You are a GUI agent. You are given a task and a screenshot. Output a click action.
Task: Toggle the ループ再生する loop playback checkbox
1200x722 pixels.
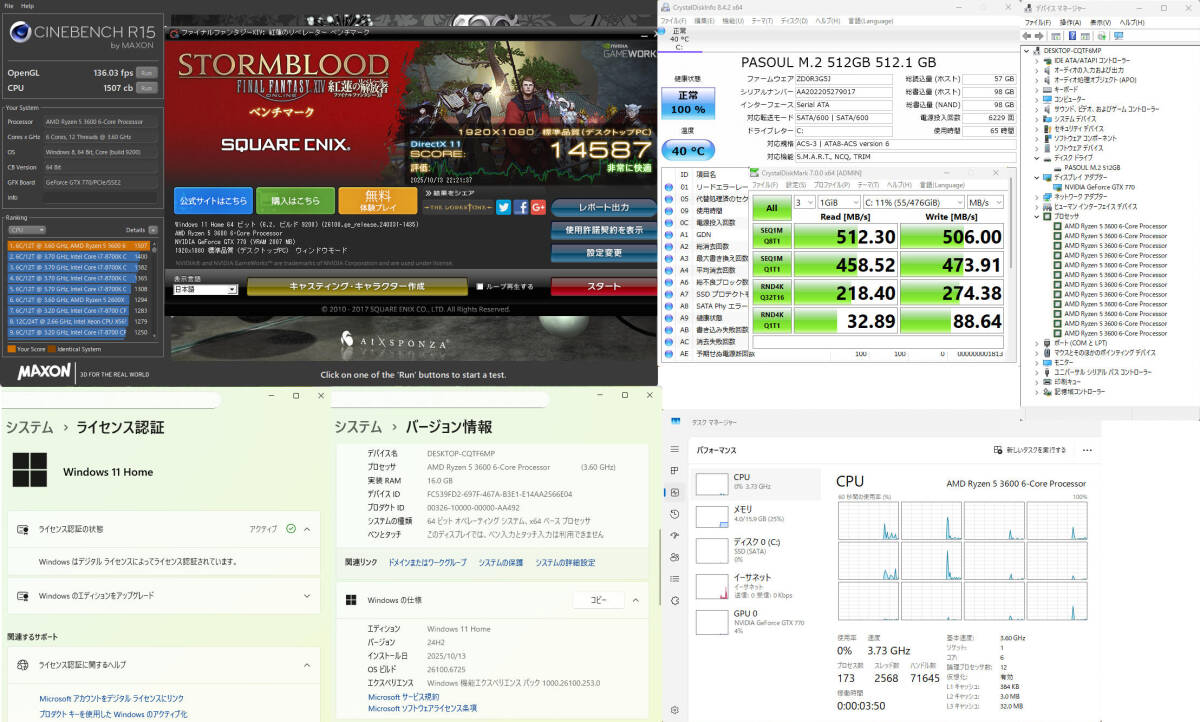tap(480, 286)
